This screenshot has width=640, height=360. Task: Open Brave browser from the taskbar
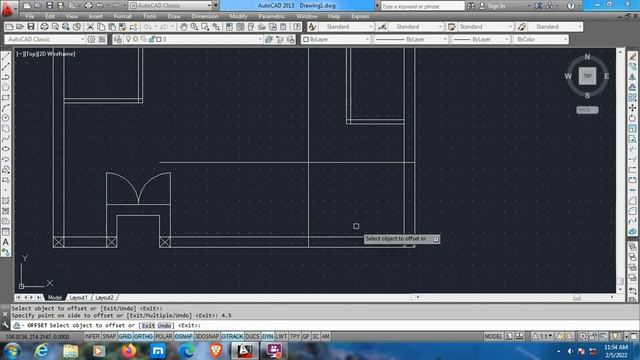(x=216, y=351)
